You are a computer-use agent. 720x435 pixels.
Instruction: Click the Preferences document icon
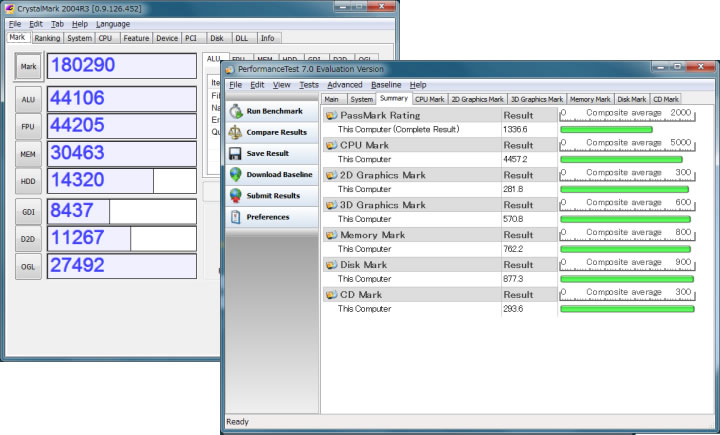click(x=236, y=217)
